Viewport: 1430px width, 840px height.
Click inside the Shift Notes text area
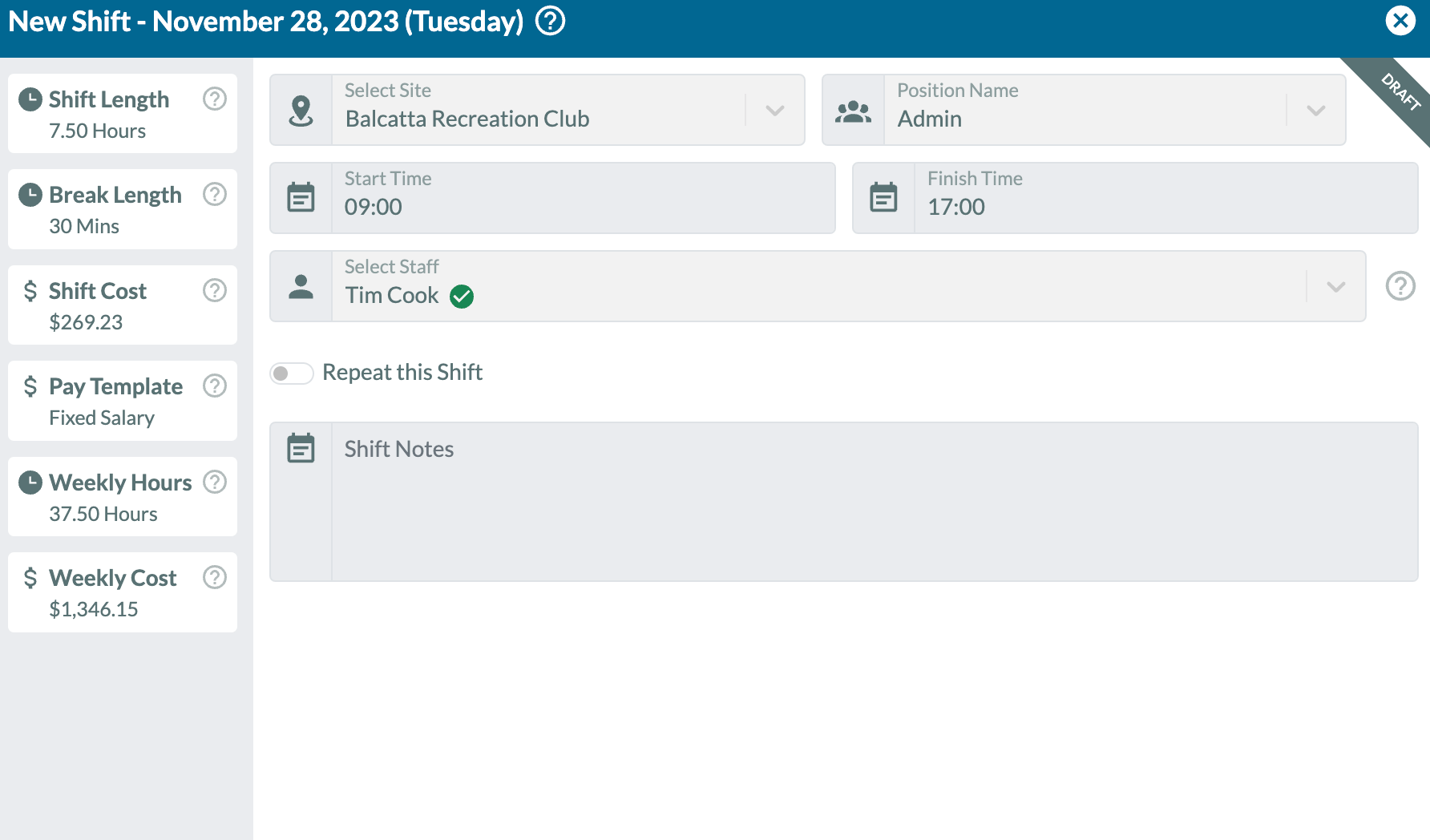tap(875, 502)
